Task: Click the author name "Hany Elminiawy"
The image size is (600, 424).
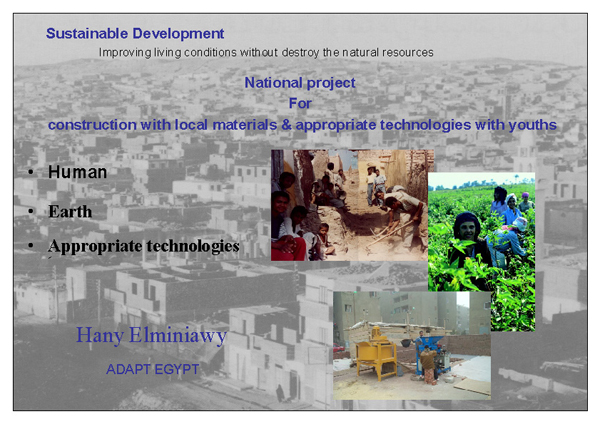Action: pyautogui.click(x=151, y=335)
